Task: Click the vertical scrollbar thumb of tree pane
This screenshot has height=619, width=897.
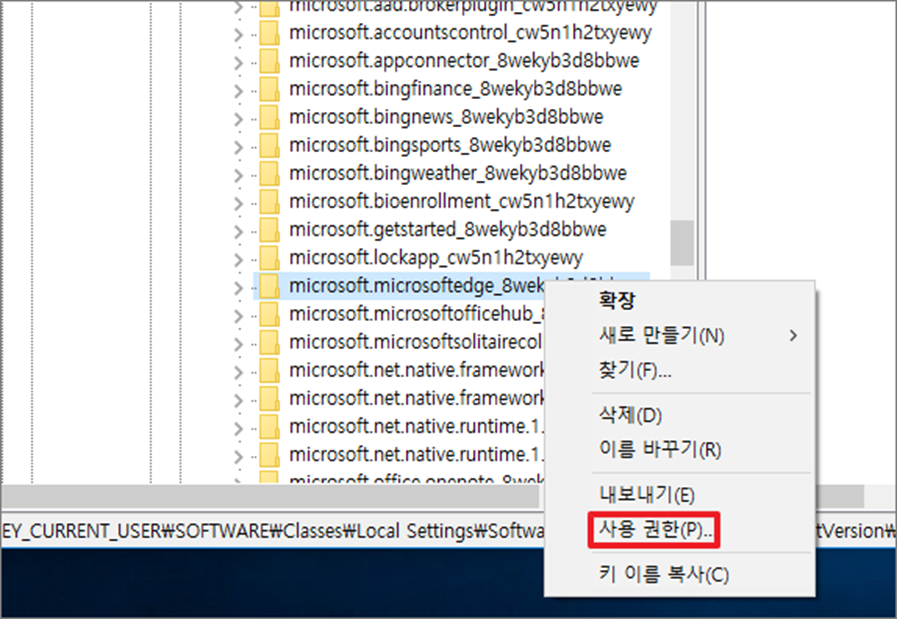Action: [x=682, y=243]
